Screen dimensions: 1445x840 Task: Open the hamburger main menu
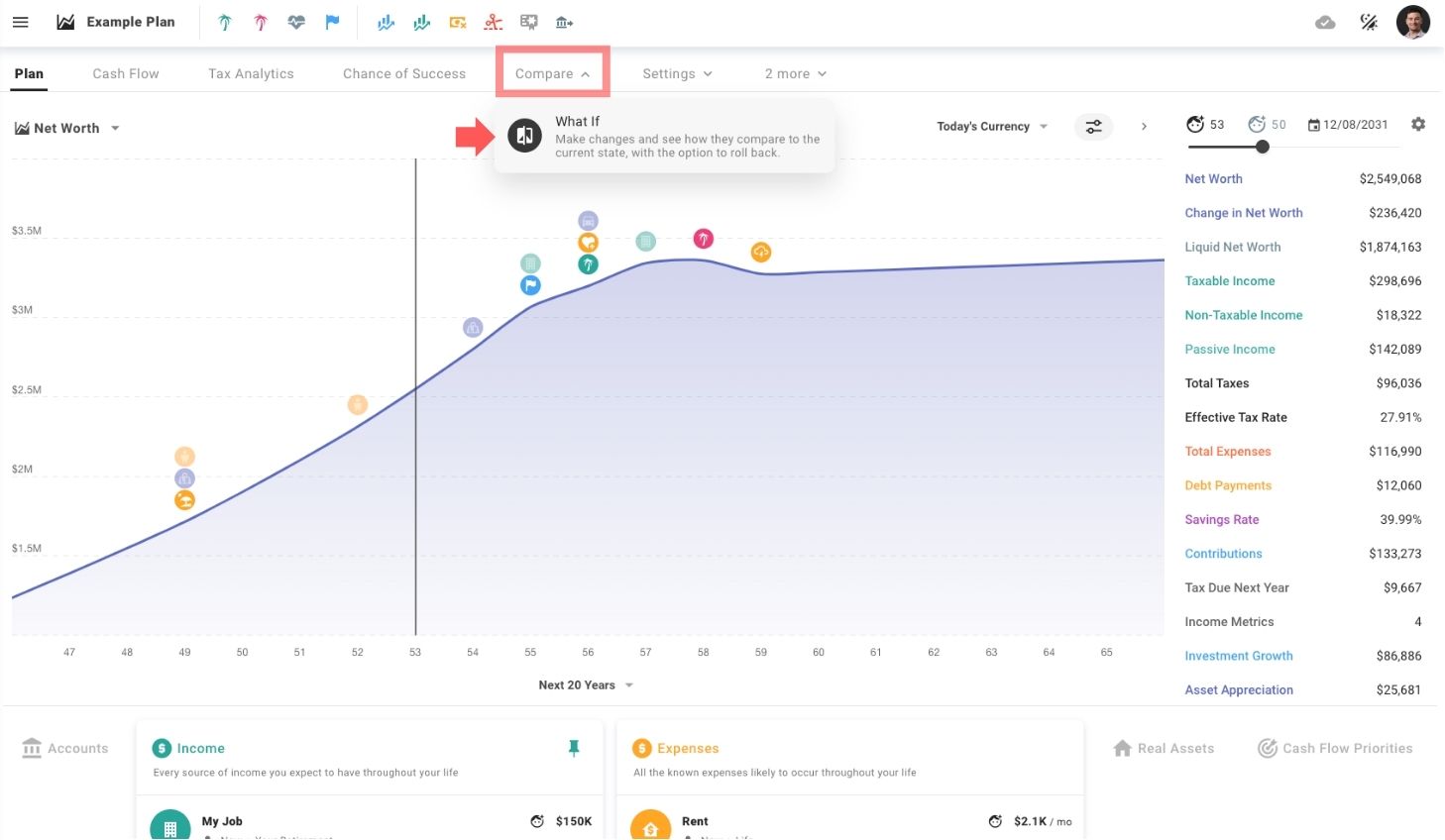pyautogui.click(x=20, y=22)
